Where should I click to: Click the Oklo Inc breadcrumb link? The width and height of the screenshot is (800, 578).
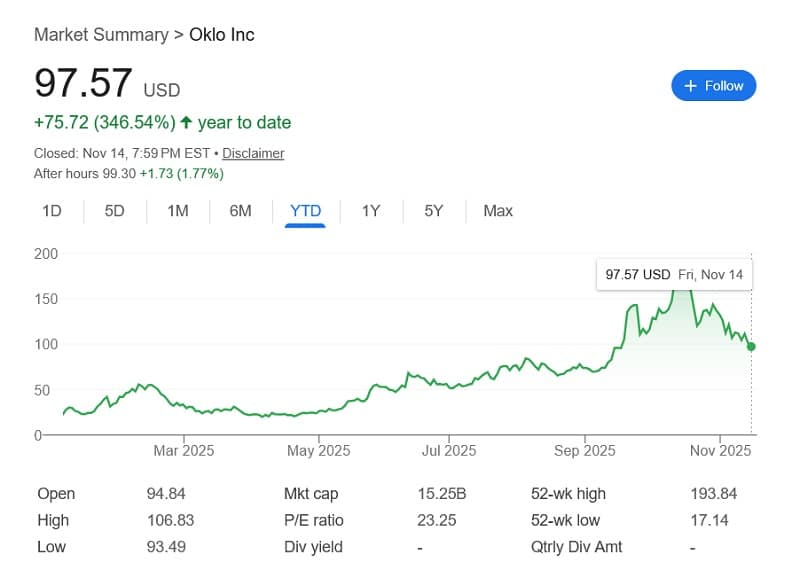click(x=219, y=34)
